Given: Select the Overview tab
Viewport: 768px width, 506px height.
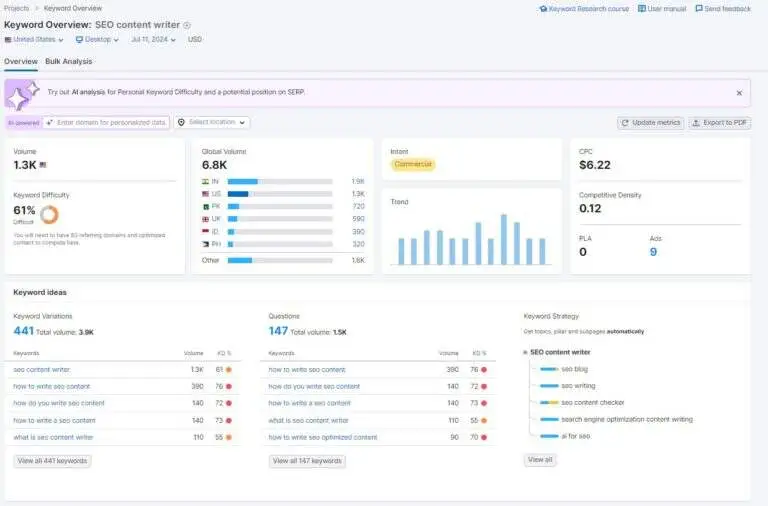Looking at the screenshot, I should pyautogui.click(x=20, y=62).
